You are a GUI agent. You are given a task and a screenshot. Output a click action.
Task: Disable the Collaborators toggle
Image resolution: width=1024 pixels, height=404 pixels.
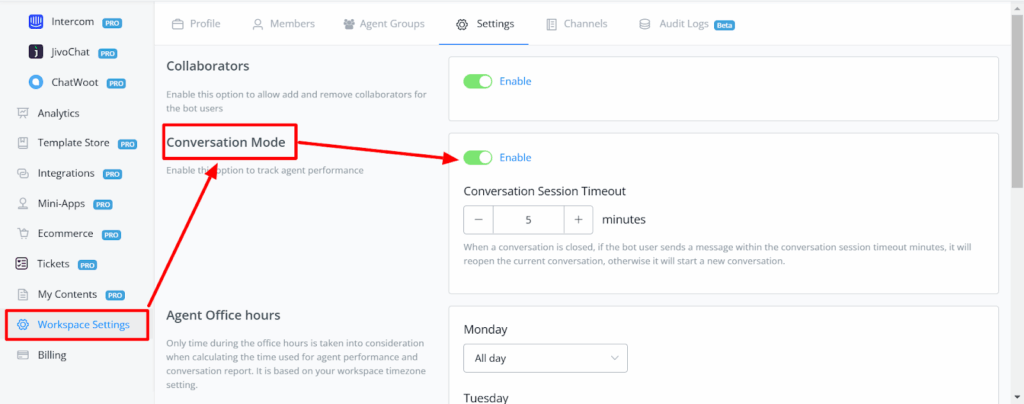pyautogui.click(x=478, y=81)
